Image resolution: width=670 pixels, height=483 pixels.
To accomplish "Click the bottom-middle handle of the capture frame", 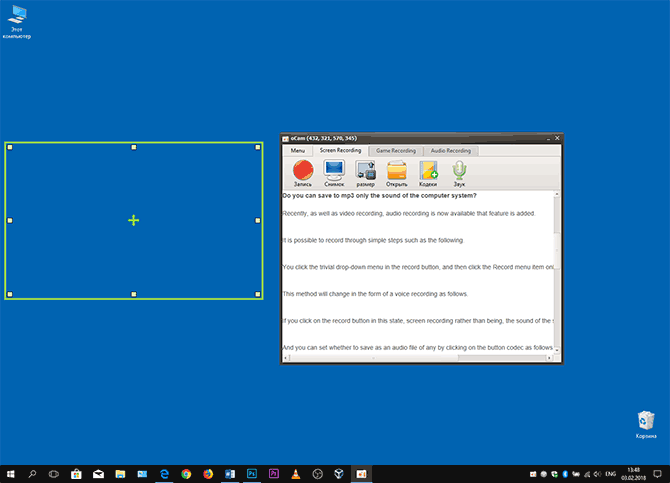I will click(x=134, y=294).
